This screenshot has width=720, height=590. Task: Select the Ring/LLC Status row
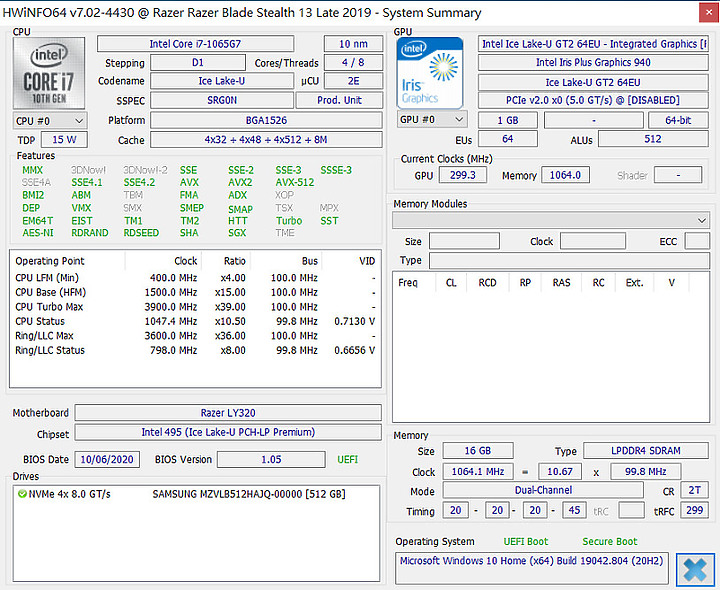pos(195,350)
